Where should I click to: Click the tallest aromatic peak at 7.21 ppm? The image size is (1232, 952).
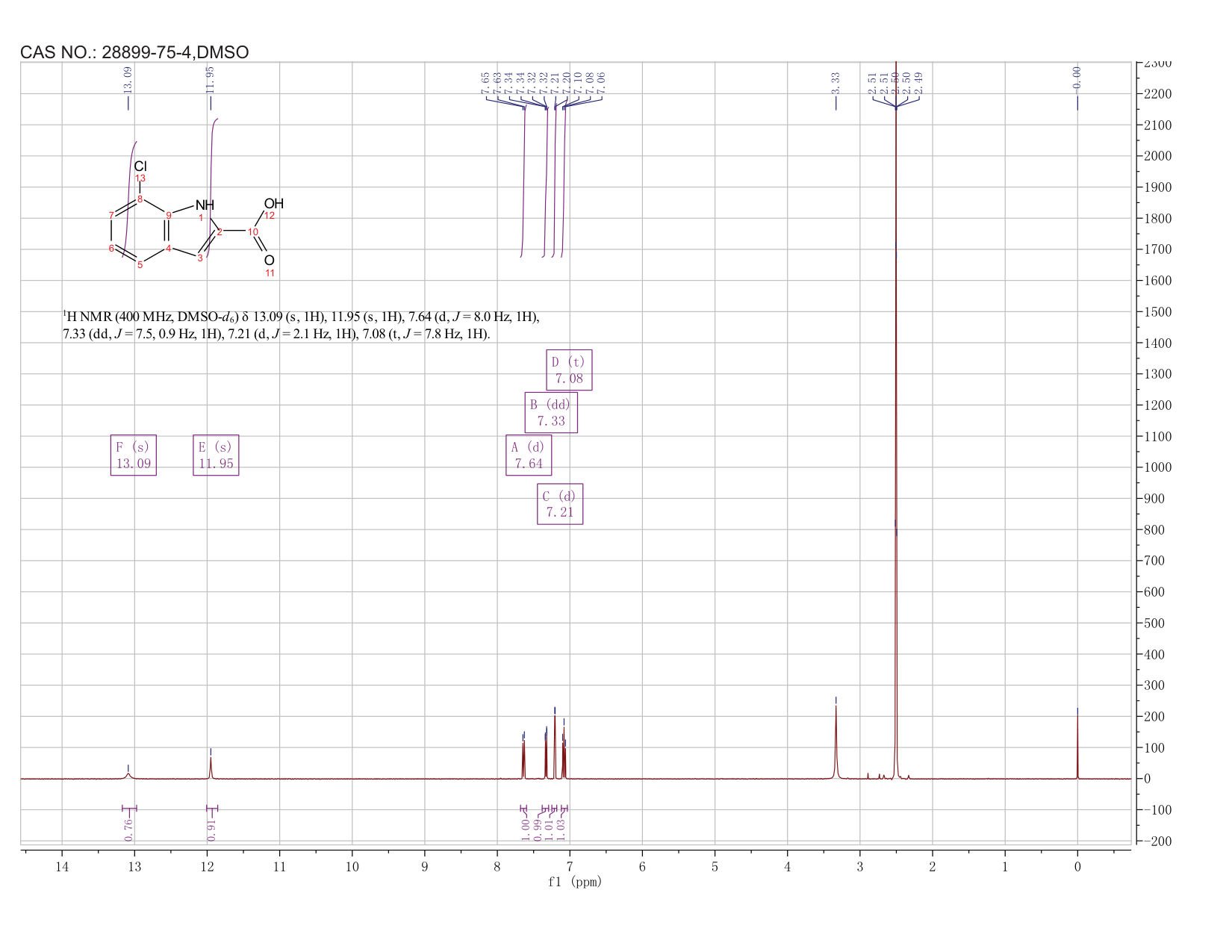click(x=555, y=747)
